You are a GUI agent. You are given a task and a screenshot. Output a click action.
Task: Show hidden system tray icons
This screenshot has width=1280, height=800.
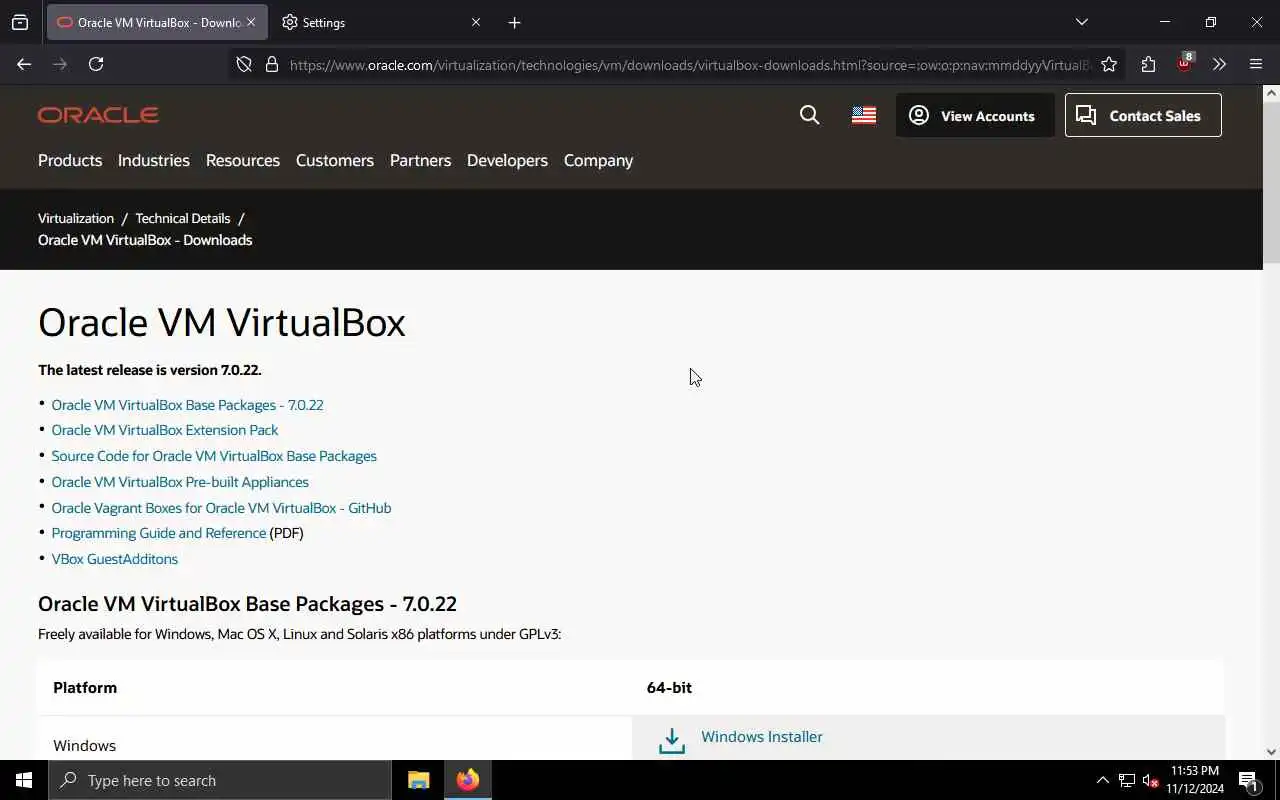[x=1102, y=780]
